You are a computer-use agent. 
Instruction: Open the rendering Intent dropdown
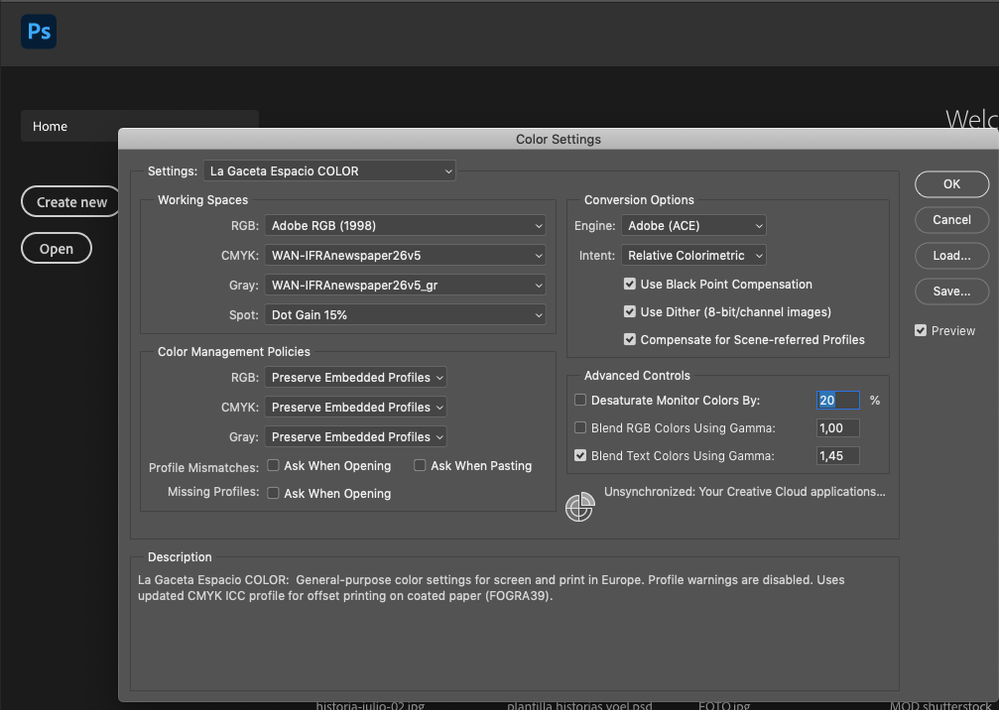694,256
